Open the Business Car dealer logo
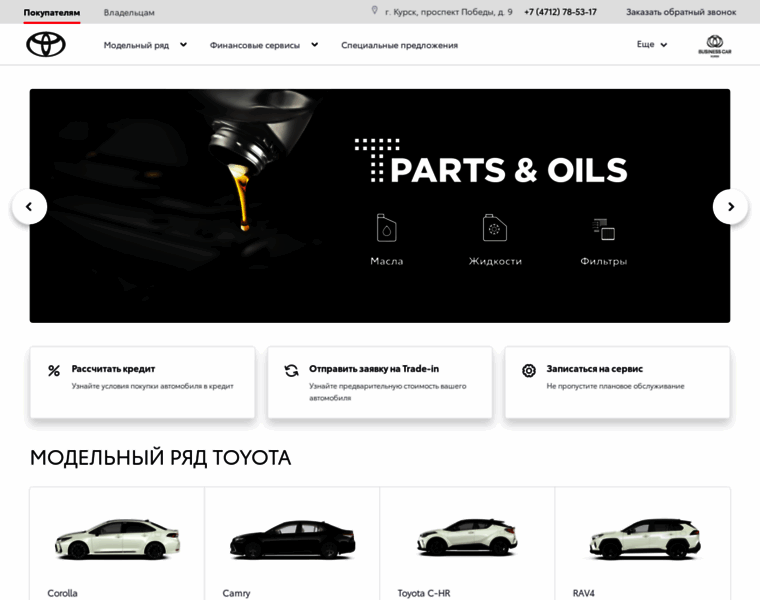This screenshot has width=760, height=600. [x=714, y=46]
